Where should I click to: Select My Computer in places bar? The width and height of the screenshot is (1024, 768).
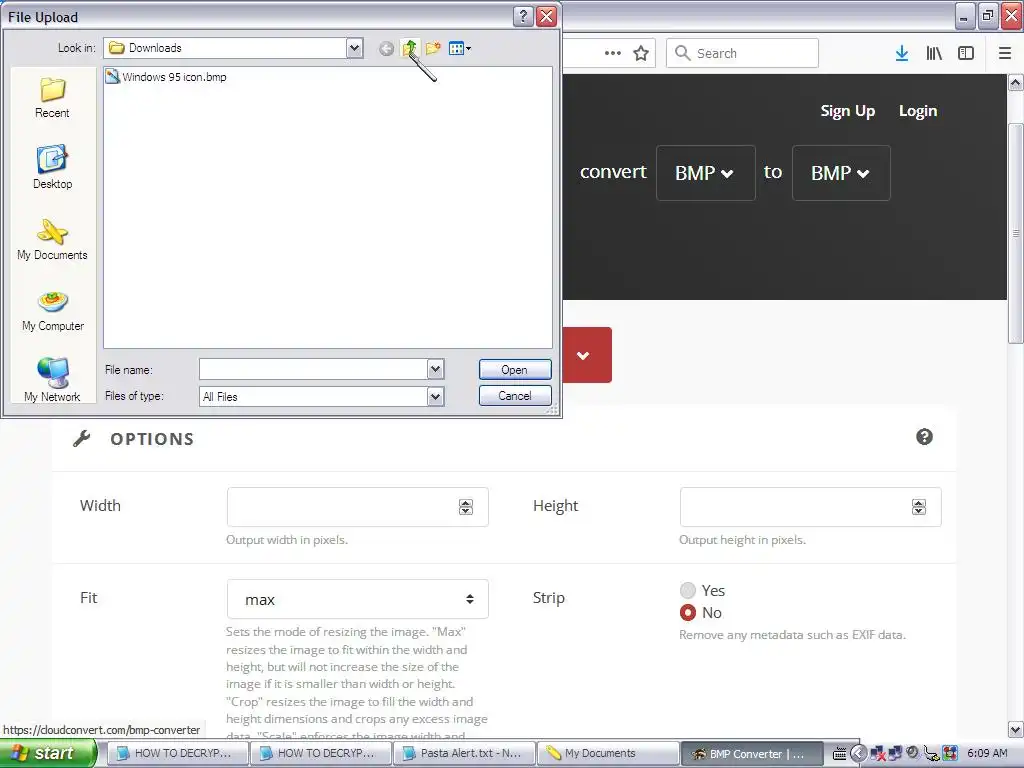point(52,311)
